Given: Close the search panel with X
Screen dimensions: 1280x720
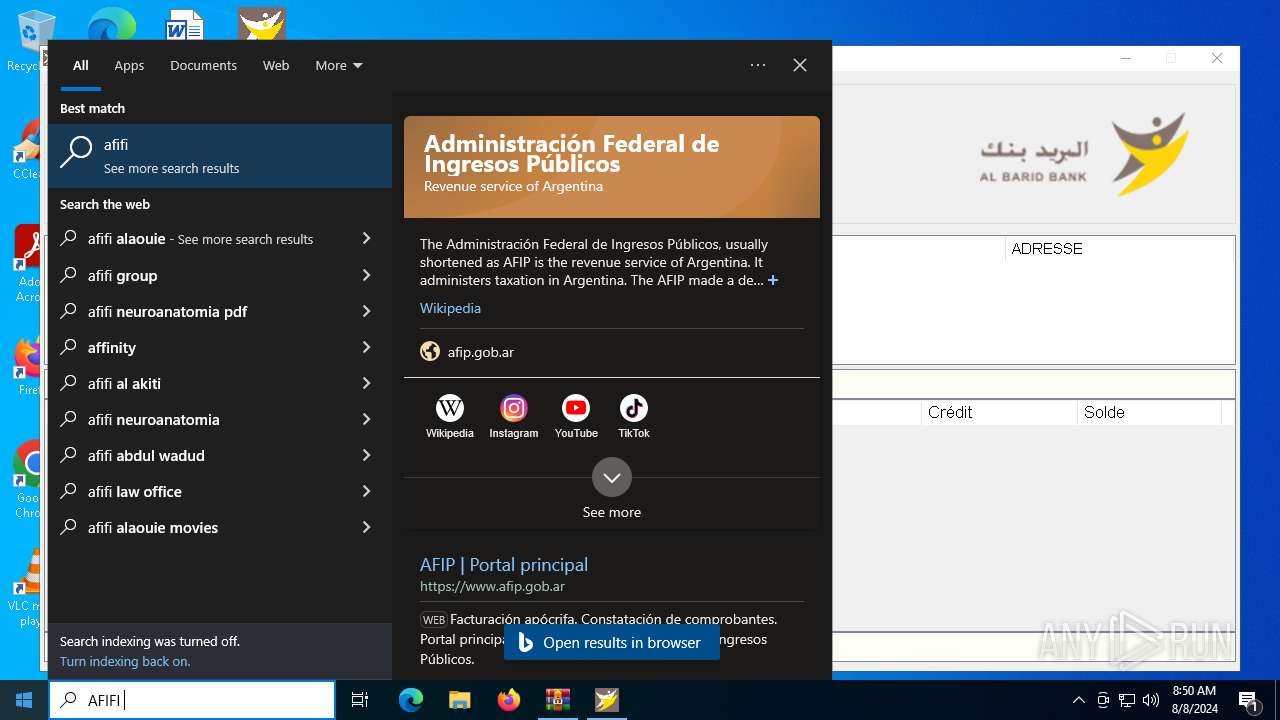Looking at the screenshot, I should click(x=800, y=65).
